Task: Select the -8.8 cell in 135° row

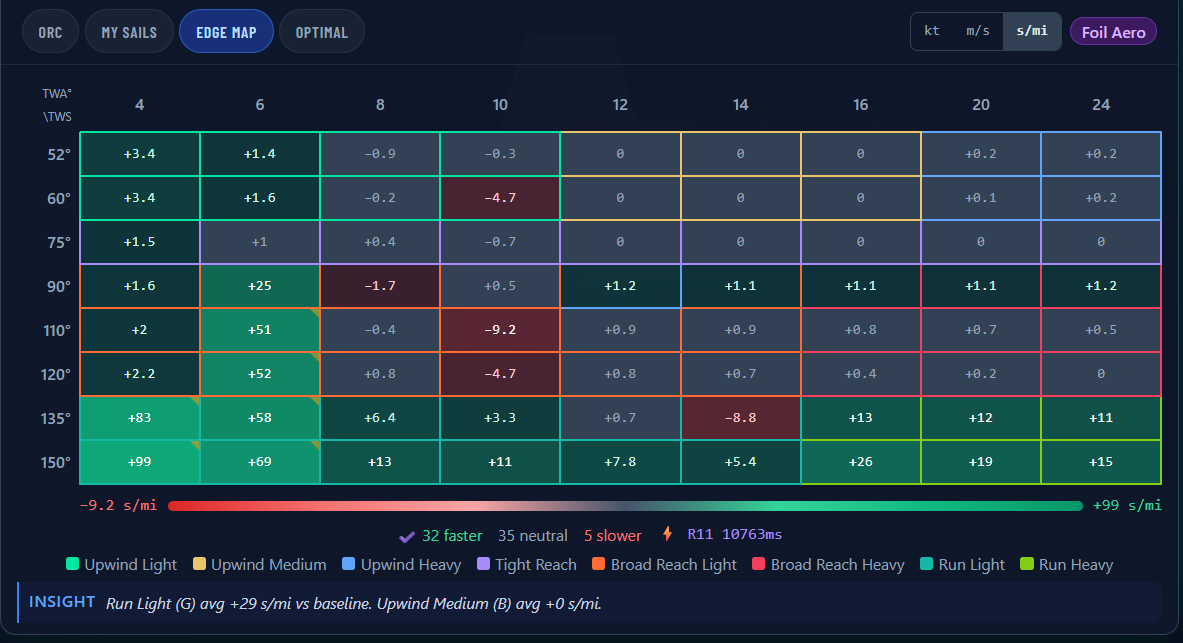Action: click(740, 418)
